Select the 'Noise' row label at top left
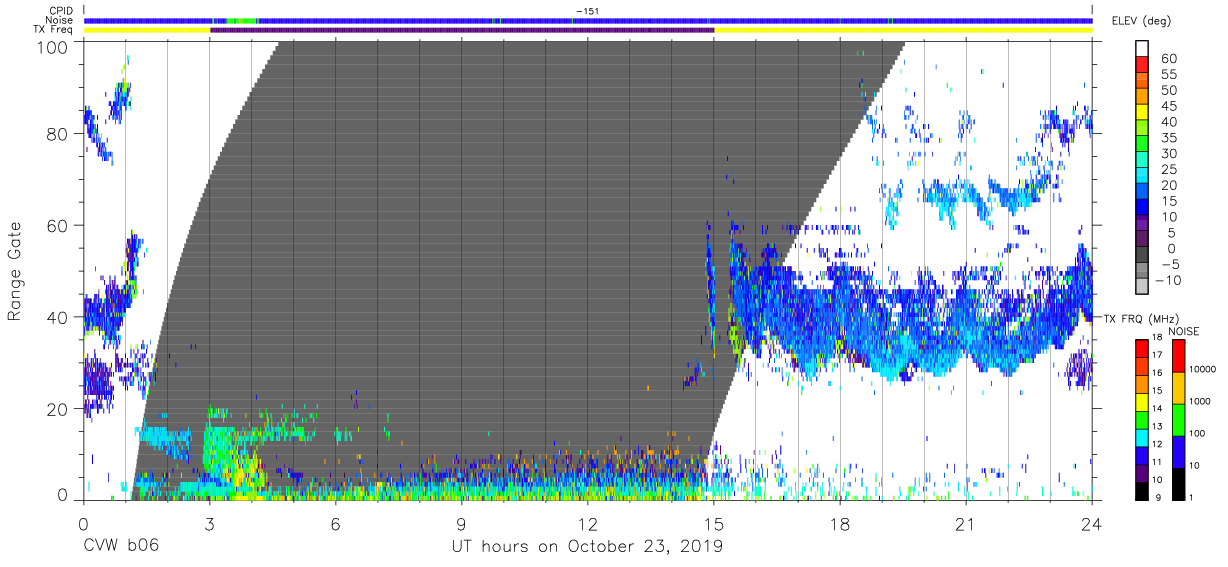Screen dimensions: 1228x567 tap(60, 20)
